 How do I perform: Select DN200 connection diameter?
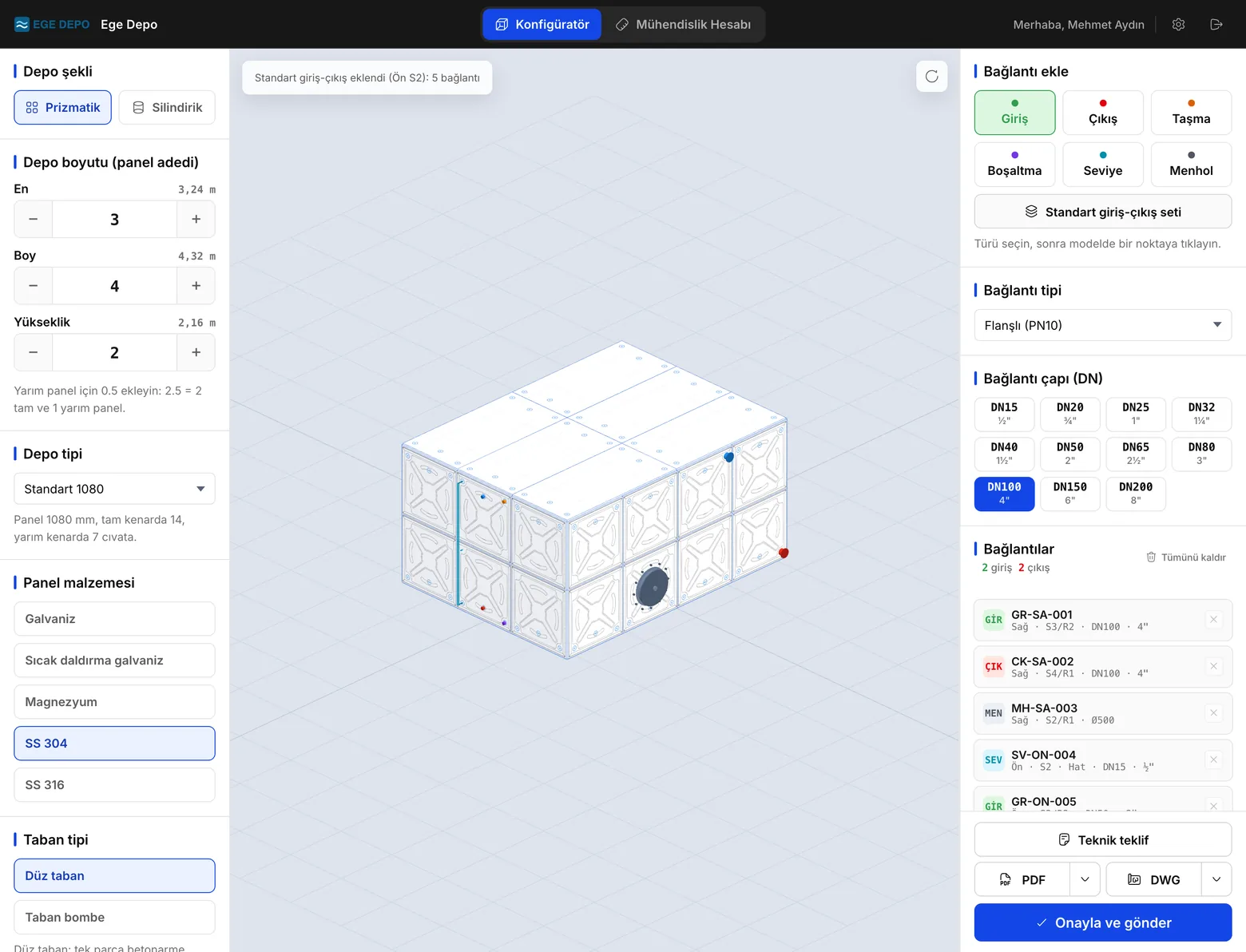coord(1136,494)
